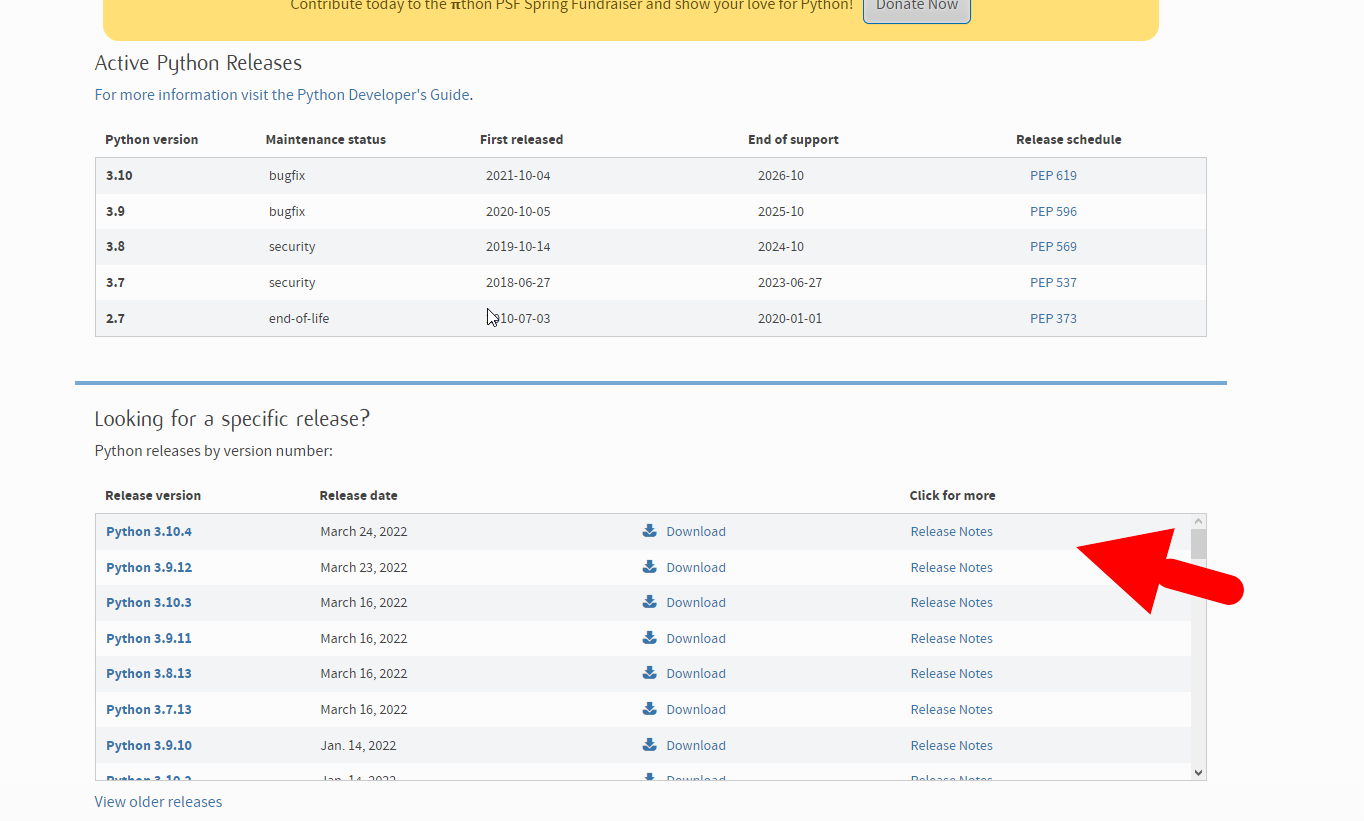
Task: Click download icon for Python 3.10.3
Action: tap(650, 602)
